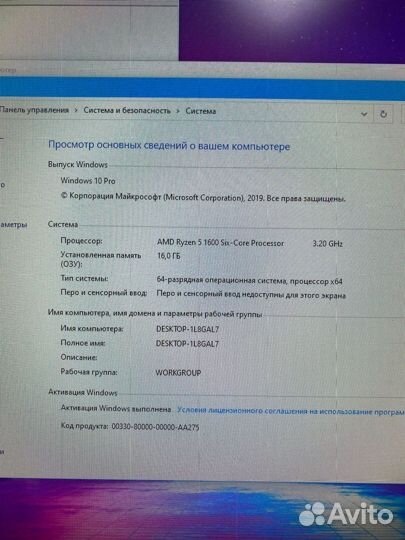This screenshot has height=540, width=405.
Task: Select computer name value after Имя компьютера
Action: click(187, 329)
